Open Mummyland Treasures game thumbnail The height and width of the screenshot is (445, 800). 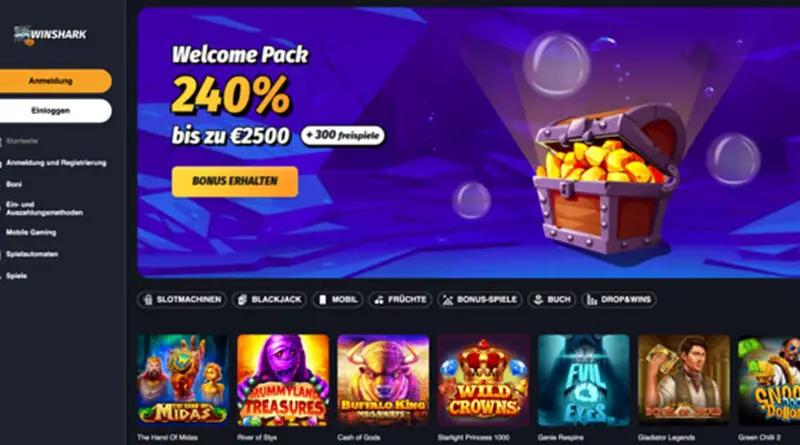point(283,380)
